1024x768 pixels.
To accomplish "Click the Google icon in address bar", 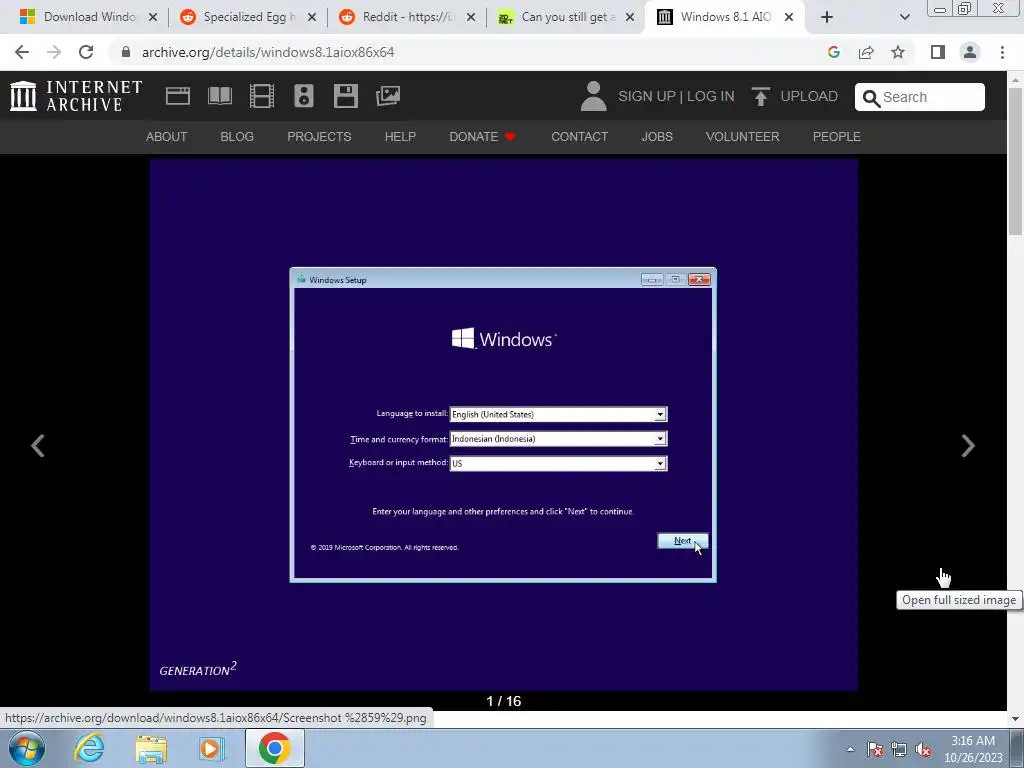I will 833,52.
